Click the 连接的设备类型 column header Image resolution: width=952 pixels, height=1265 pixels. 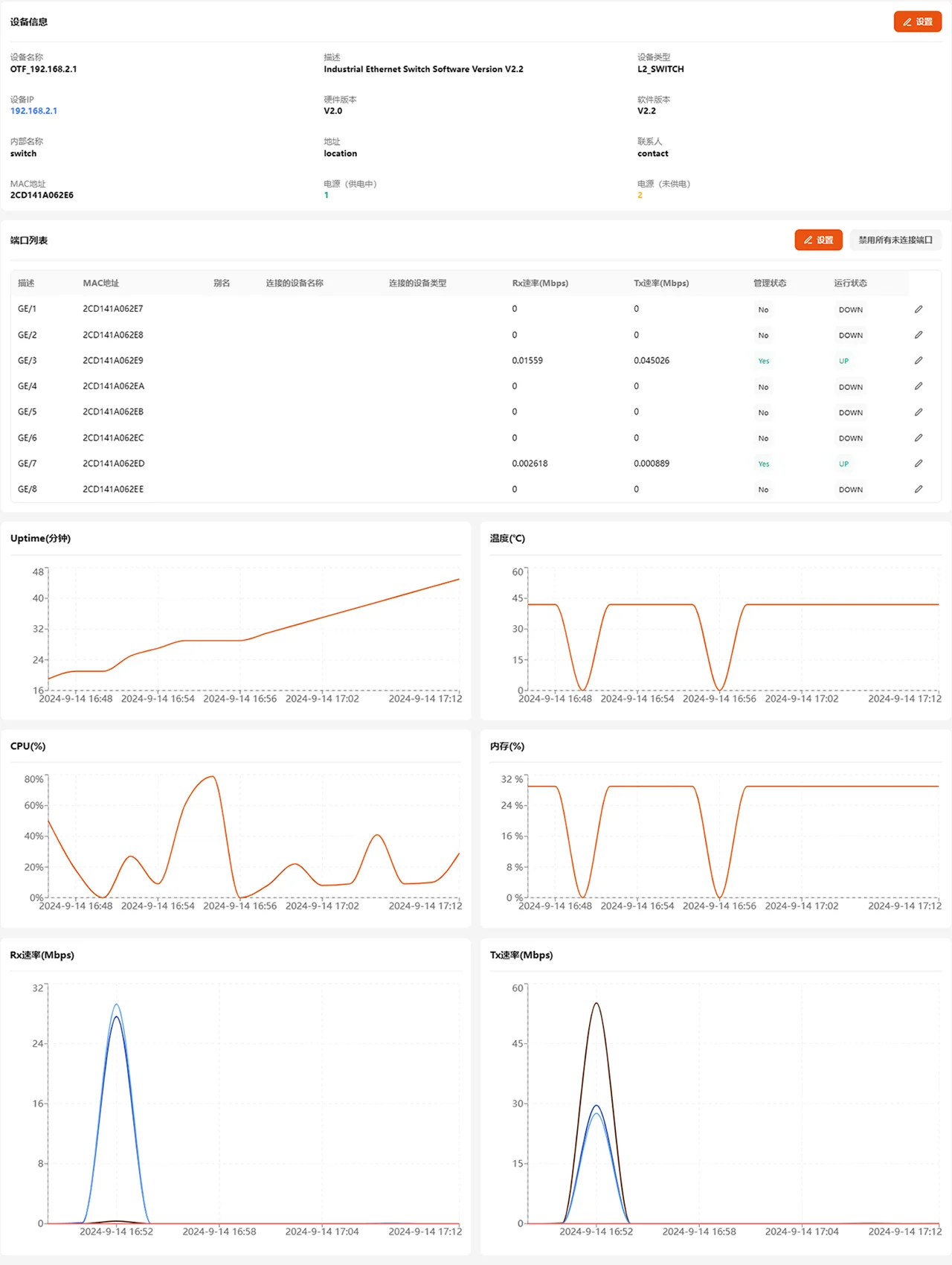418,283
